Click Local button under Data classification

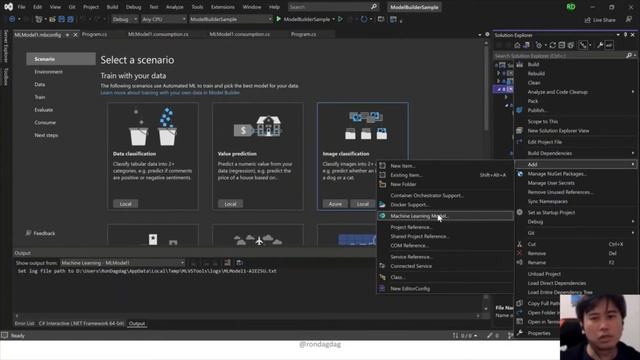[125, 204]
